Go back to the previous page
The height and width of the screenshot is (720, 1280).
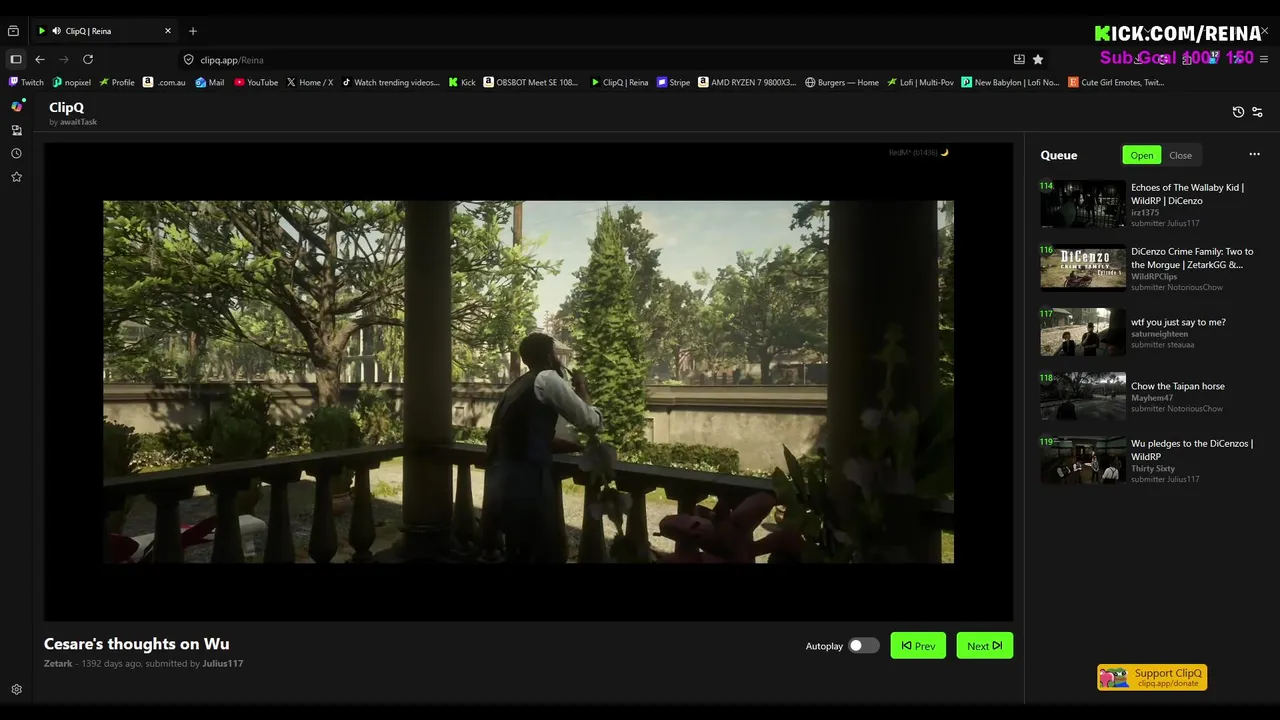(x=40, y=59)
